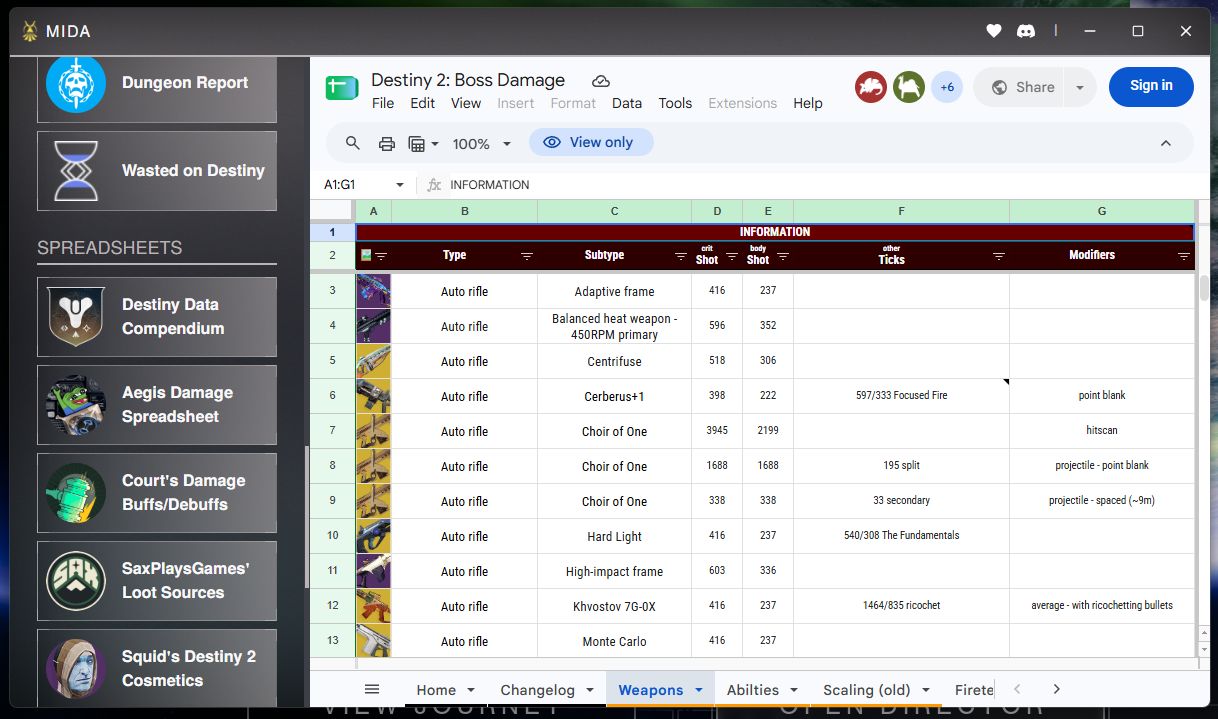Open the Tools menu

coord(675,103)
